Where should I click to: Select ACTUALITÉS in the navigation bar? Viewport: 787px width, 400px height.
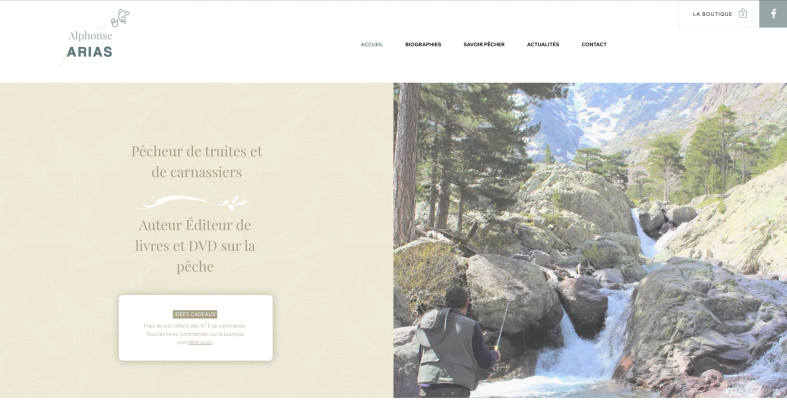coord(543,45)
